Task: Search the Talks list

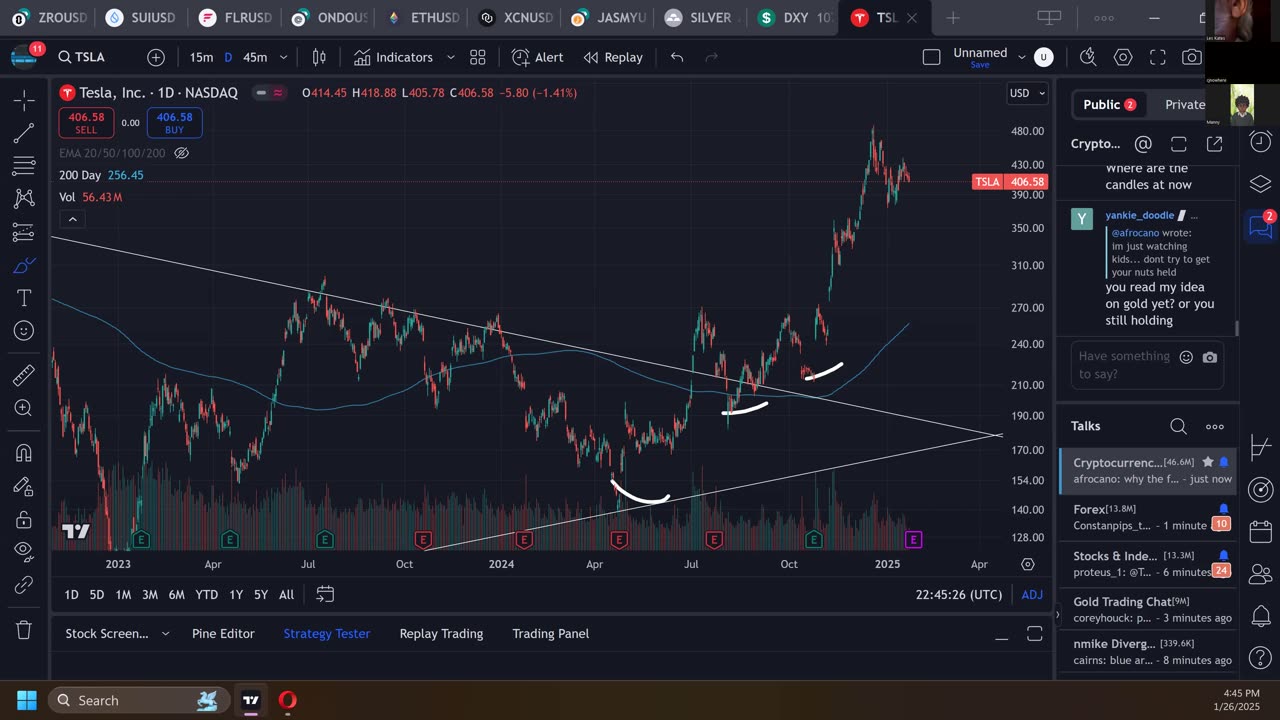Action: pos(1179,427)
